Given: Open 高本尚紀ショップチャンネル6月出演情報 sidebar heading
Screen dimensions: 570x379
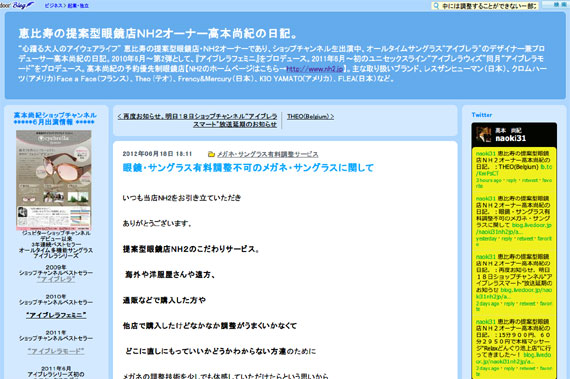Looking at the screenshot, I should (55, 118).
